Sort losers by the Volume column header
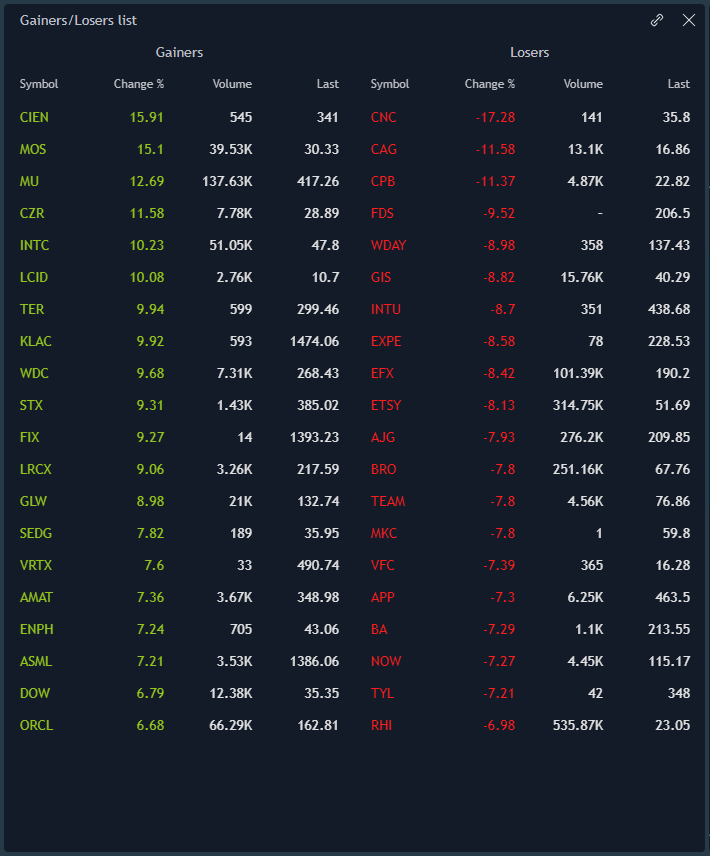The image size is (710, 856). 583,84
